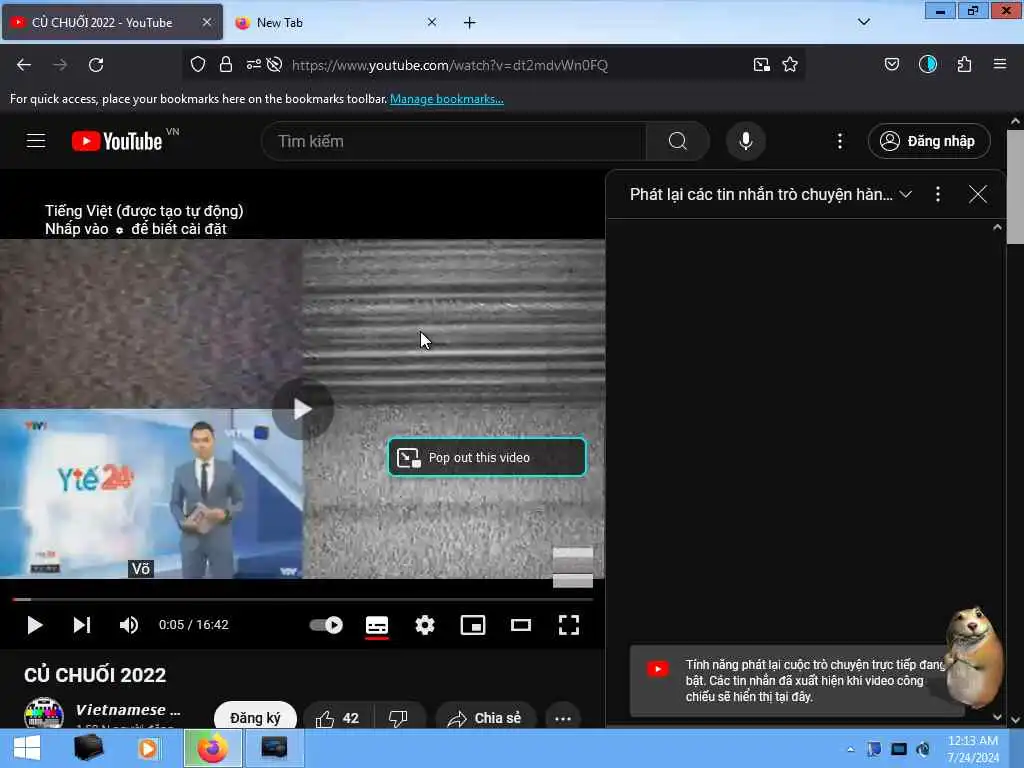Screen dimensions: 1024x768
Task: Enter fullscreen mode
Action: (x=569, y=625)
